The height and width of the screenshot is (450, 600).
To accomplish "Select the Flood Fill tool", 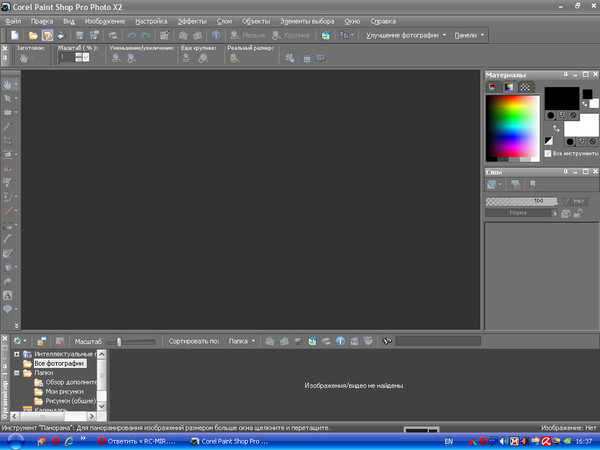I will tap(7, 267).
